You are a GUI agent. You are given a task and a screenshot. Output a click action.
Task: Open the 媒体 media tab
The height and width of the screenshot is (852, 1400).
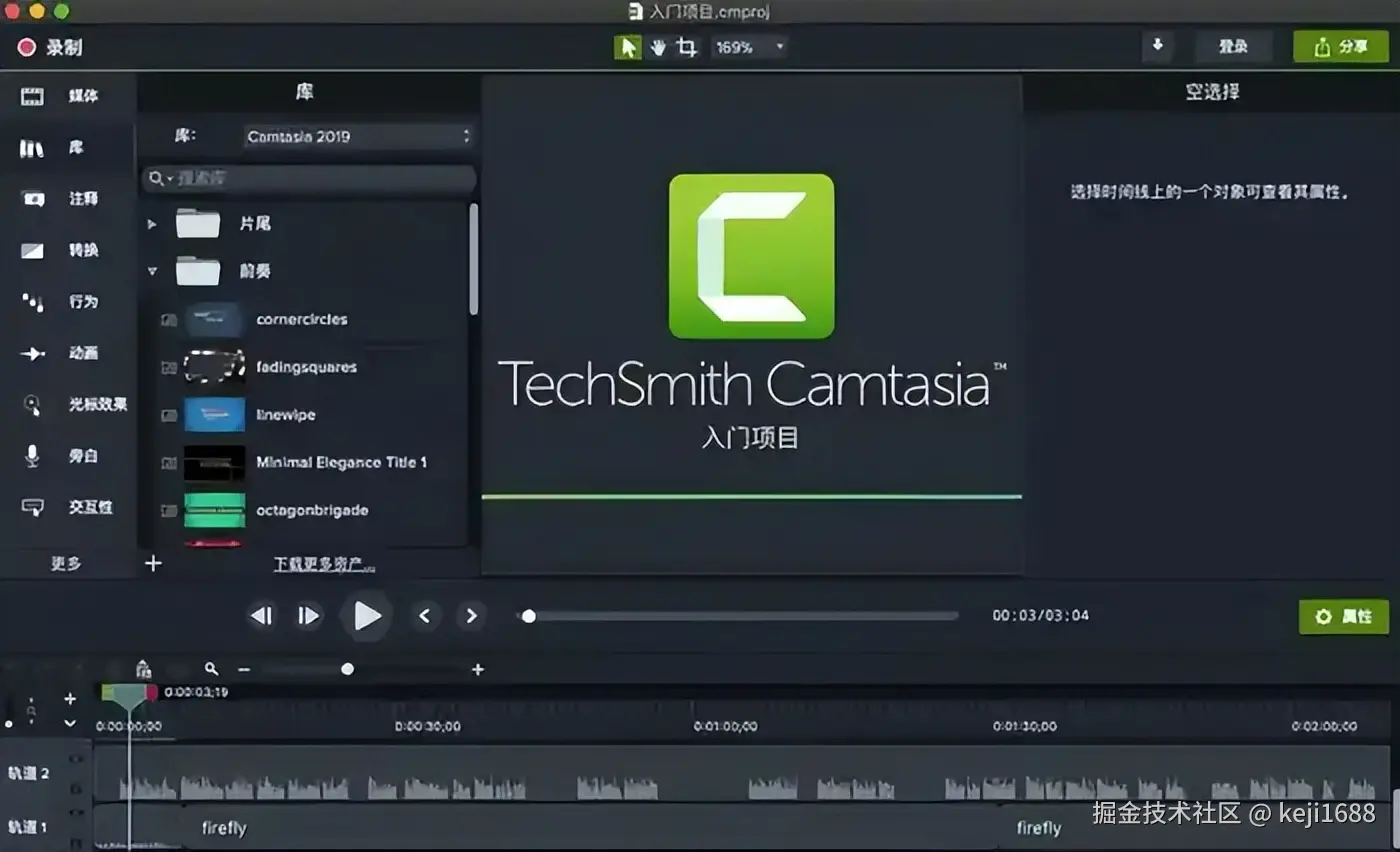pos(67,97)
